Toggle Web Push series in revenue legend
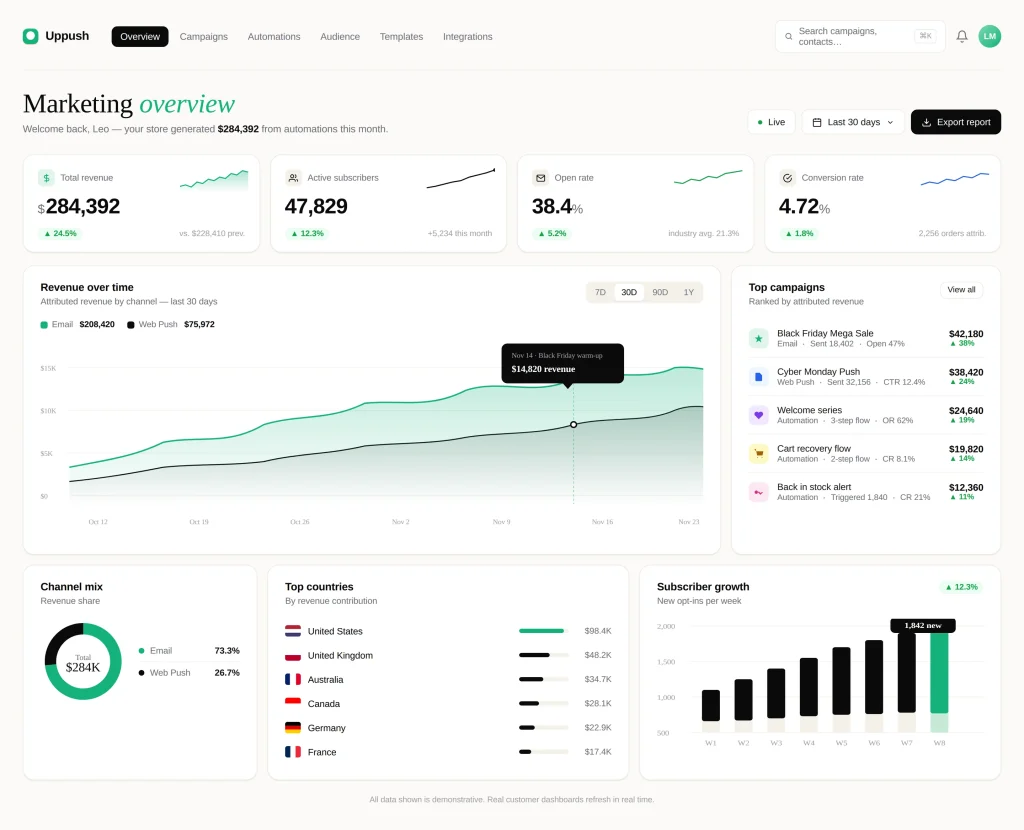The height and width of the screenshot is (830, 1024). (171, 324)
